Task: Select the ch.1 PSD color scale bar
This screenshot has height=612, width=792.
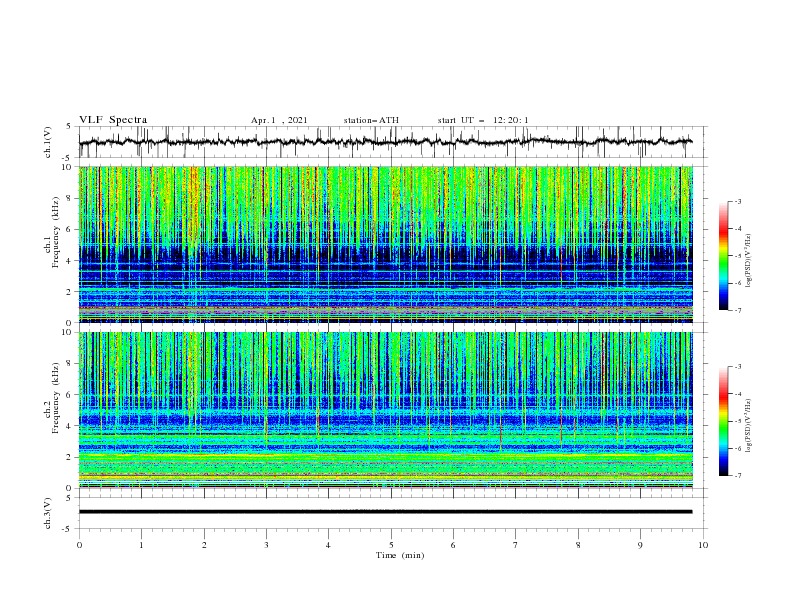Action: [724, 256]
